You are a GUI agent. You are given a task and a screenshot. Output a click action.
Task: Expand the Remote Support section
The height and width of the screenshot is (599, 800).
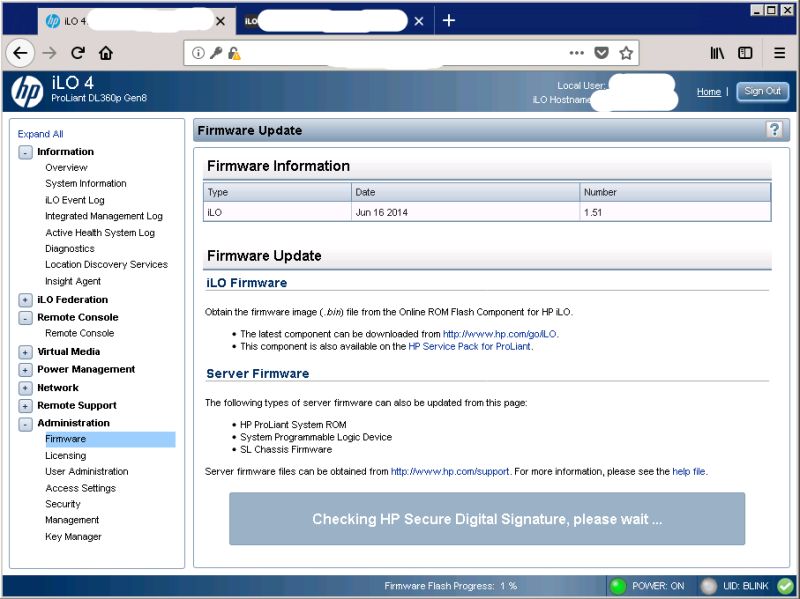coord(24,405)
